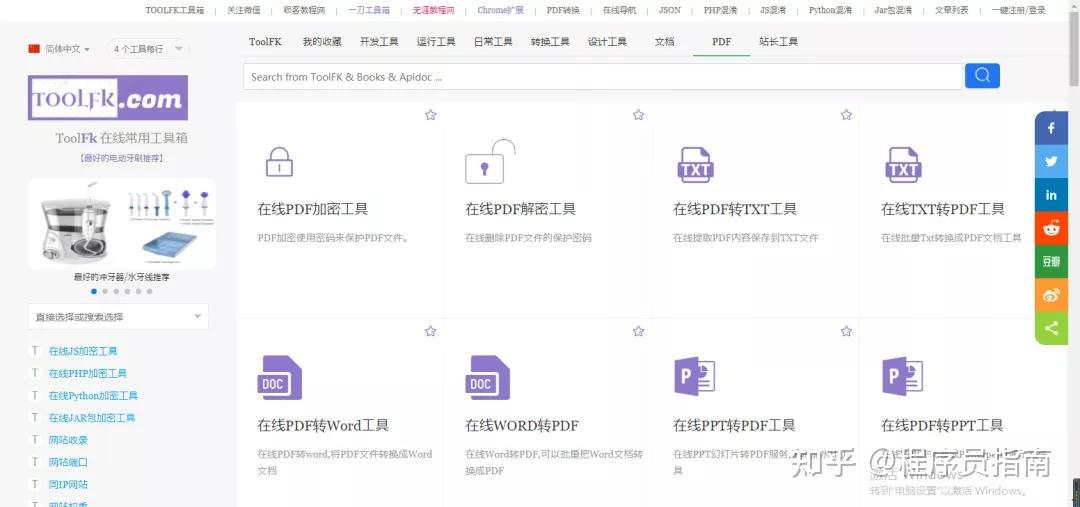
Task: Star the 在线PDF转TXT工具 card
Action: click(846, 115)
